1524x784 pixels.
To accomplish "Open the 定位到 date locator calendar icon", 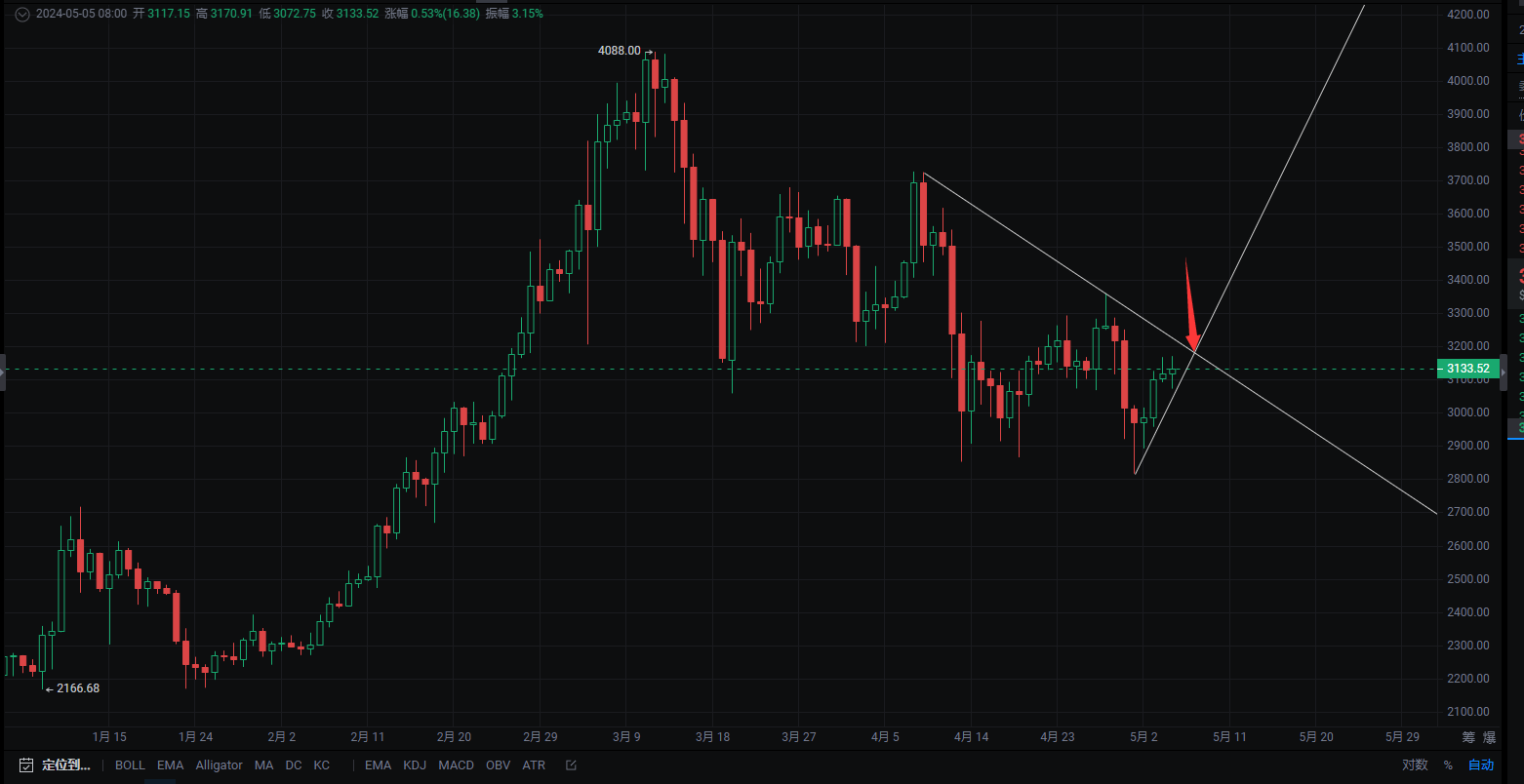I will [x=26, y=765].
